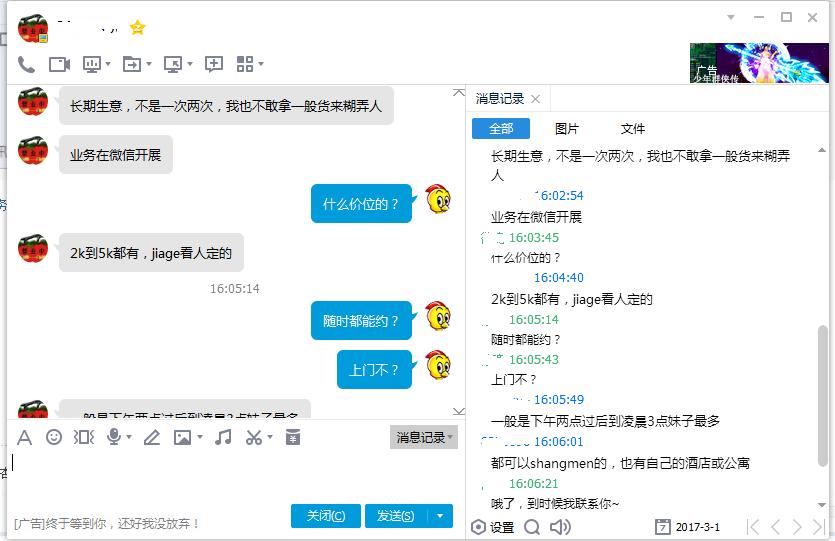Screen dimensions: 835x541
Task: Click the 关闭(C) button
Action: coord(326,516)
